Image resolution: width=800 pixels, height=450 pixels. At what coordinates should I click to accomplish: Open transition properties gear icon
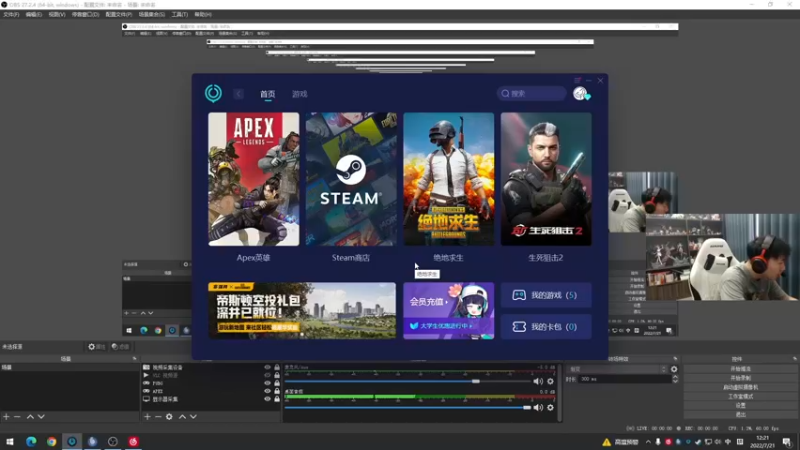point(674,369)
